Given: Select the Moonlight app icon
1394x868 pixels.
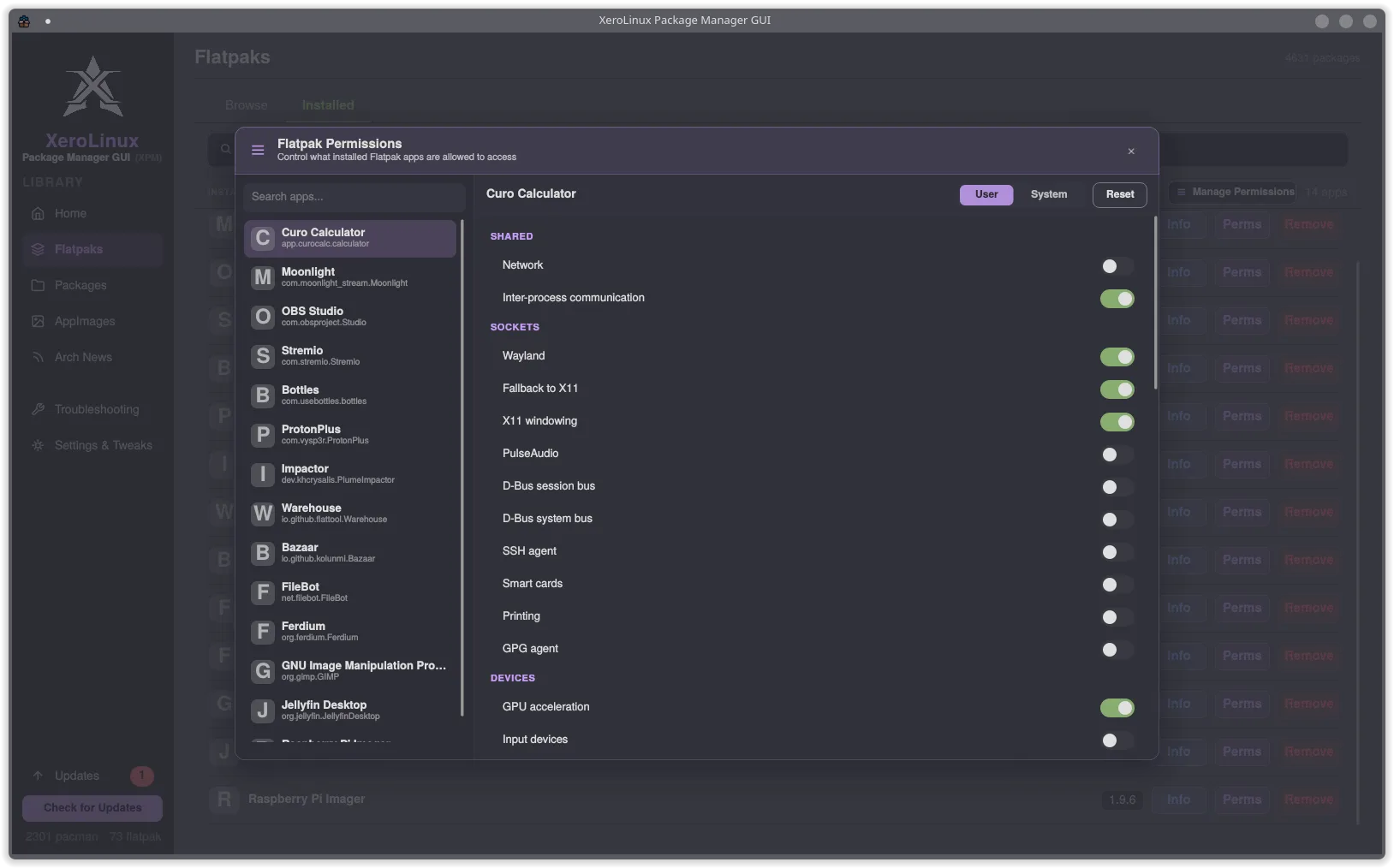Looking at the screenshot, I should coord(263,277).
